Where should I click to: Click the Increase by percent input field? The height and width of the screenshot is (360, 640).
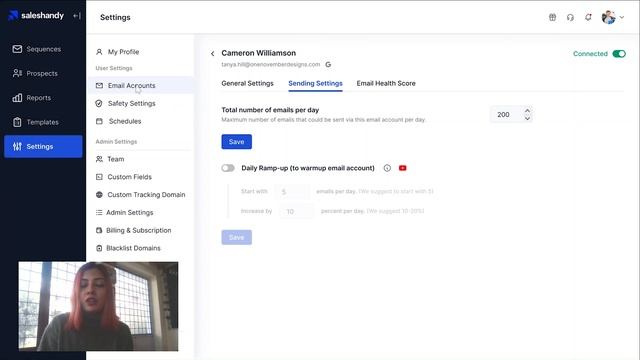pos(297,211)
